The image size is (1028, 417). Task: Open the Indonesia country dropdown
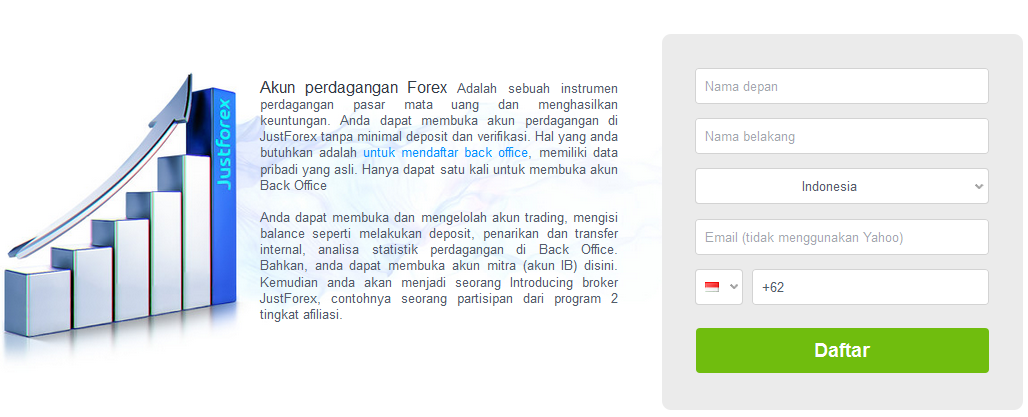click(x=842, y=186)
